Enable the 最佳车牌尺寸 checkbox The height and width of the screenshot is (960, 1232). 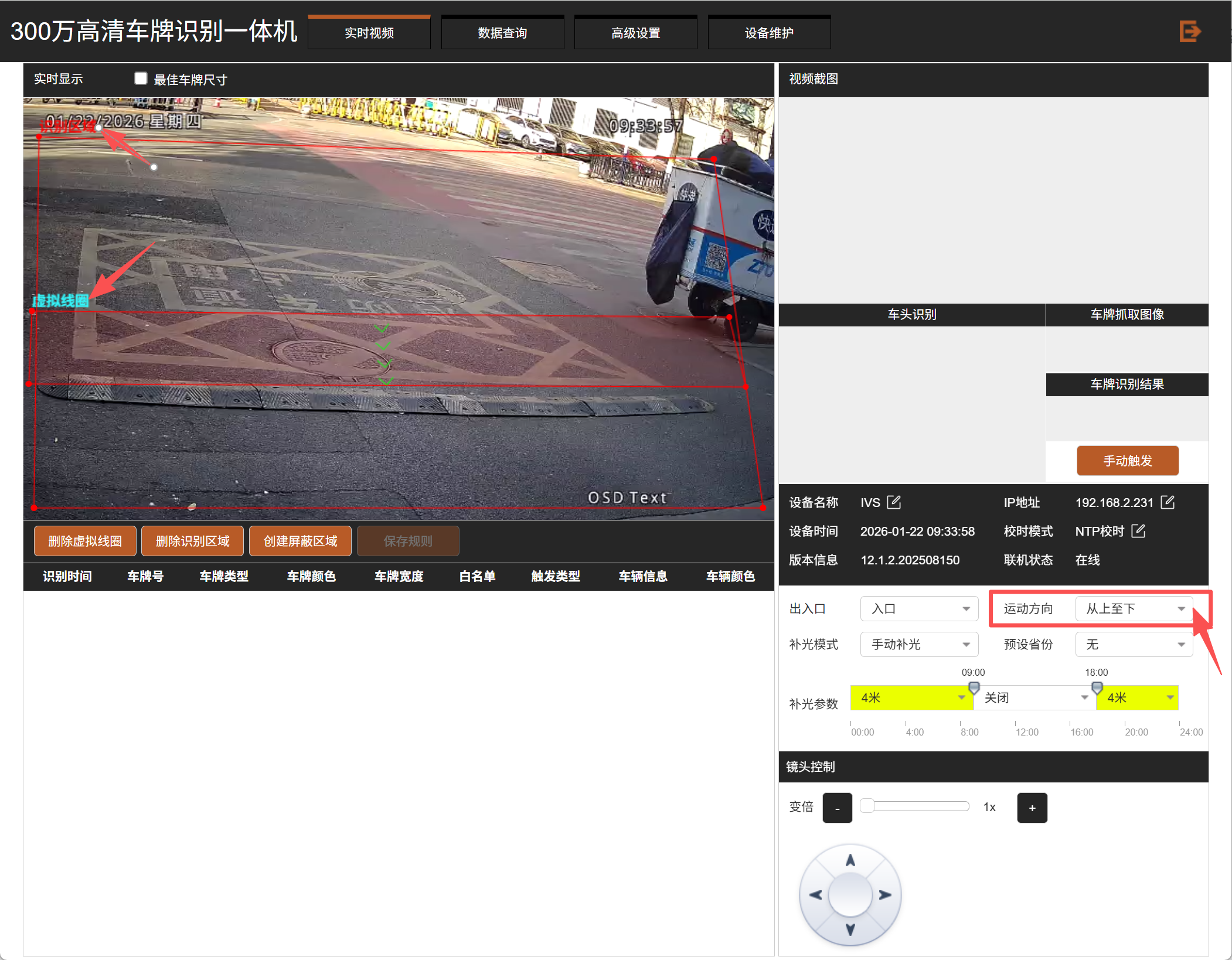(x=141, y=79)
